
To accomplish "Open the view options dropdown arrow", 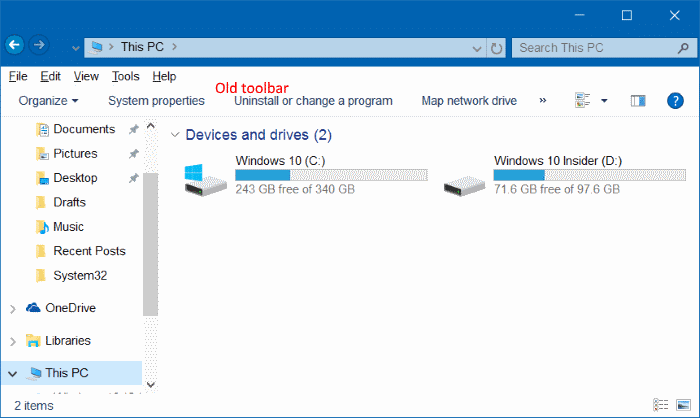I will pos(604,101).
